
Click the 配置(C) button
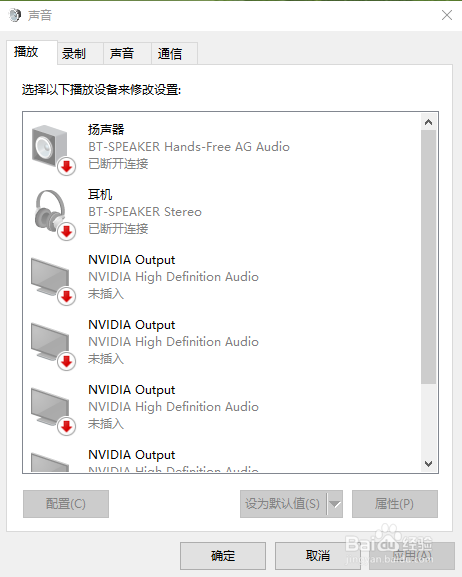tap(66, 504)
